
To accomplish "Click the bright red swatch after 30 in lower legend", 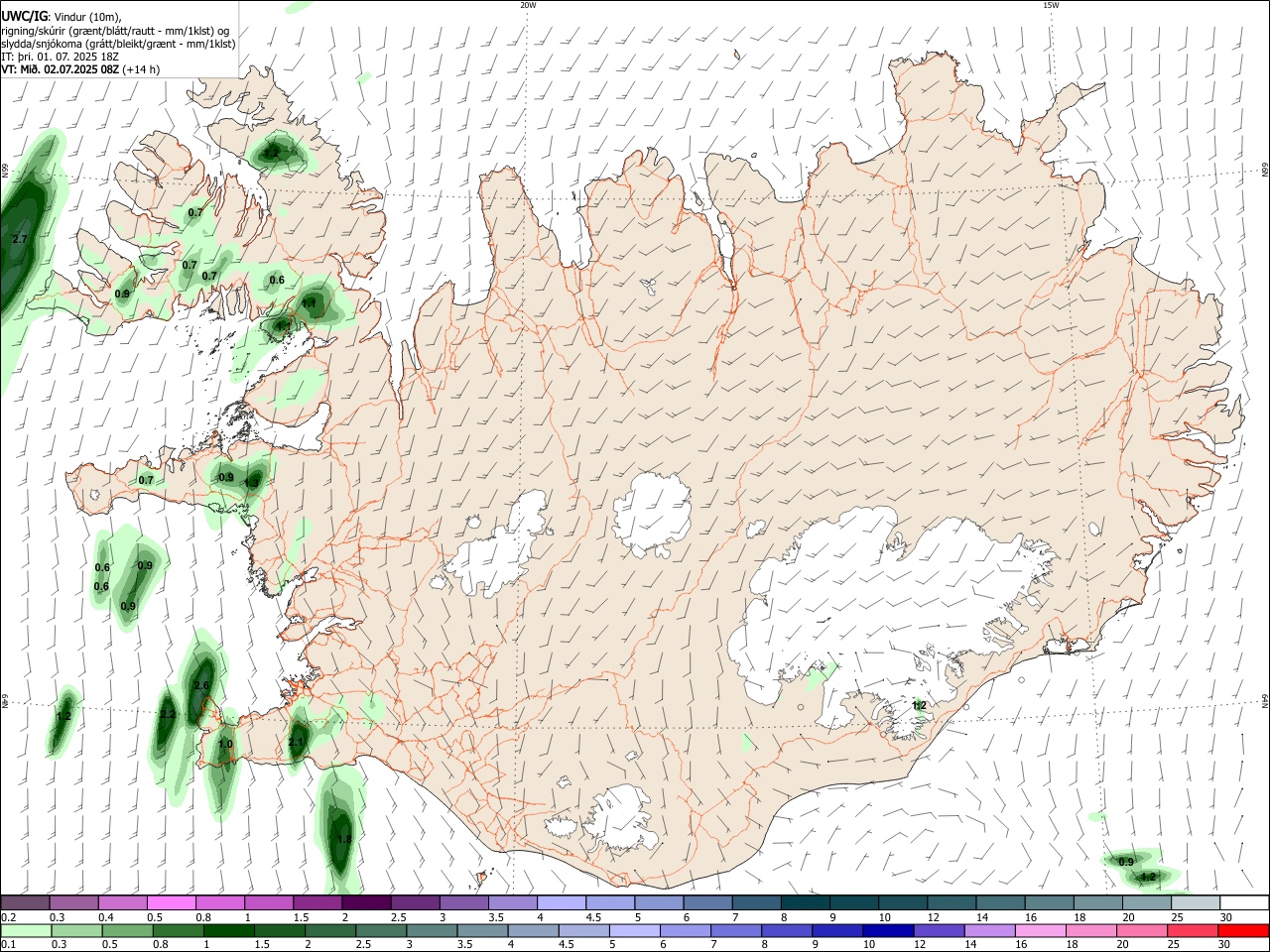I will (x=1242, y=930).
